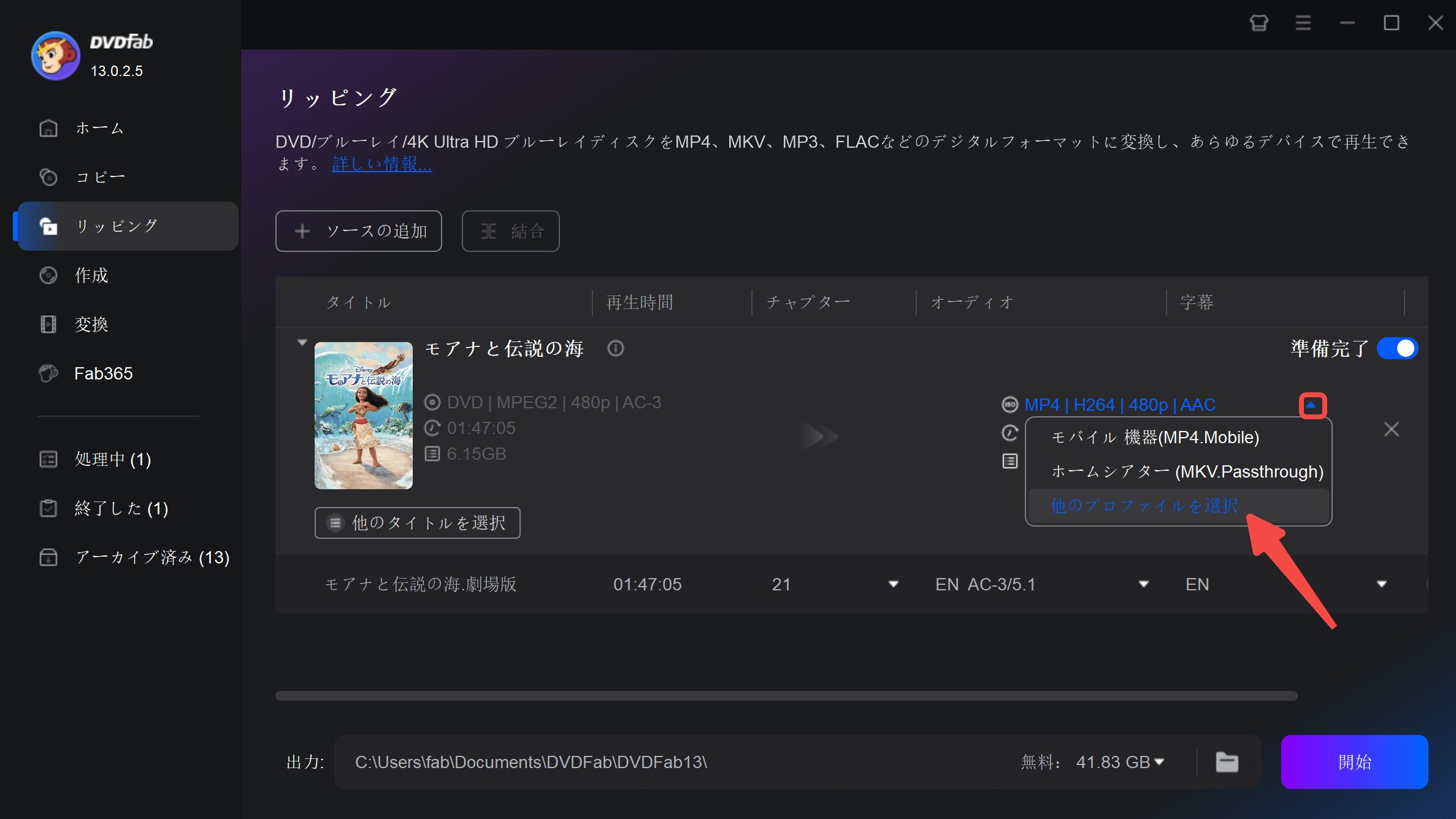Click the source size 6.15GB text

[477, 454]
